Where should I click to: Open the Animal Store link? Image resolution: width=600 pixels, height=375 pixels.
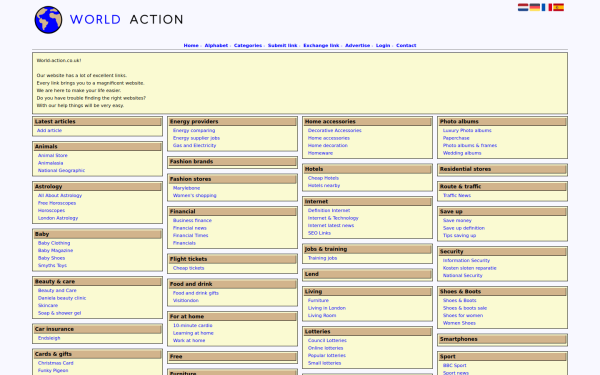tap(53, 155)
